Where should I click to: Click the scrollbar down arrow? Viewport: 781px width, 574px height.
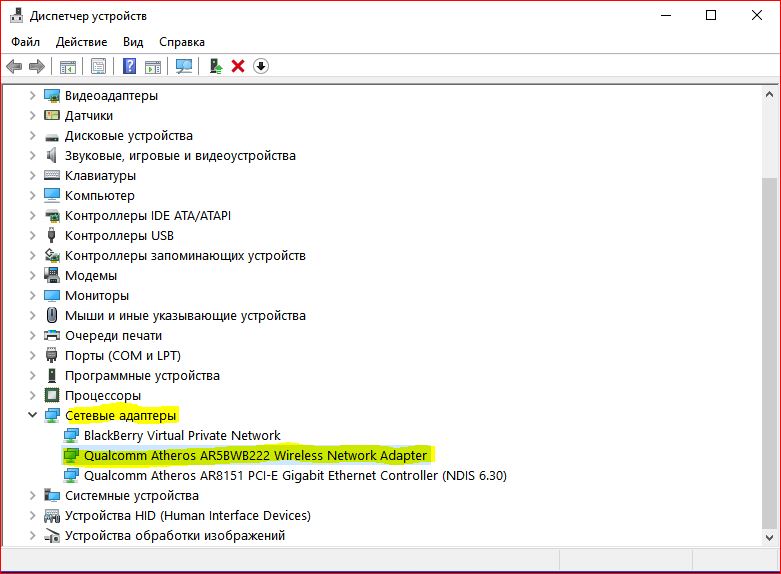769,538
